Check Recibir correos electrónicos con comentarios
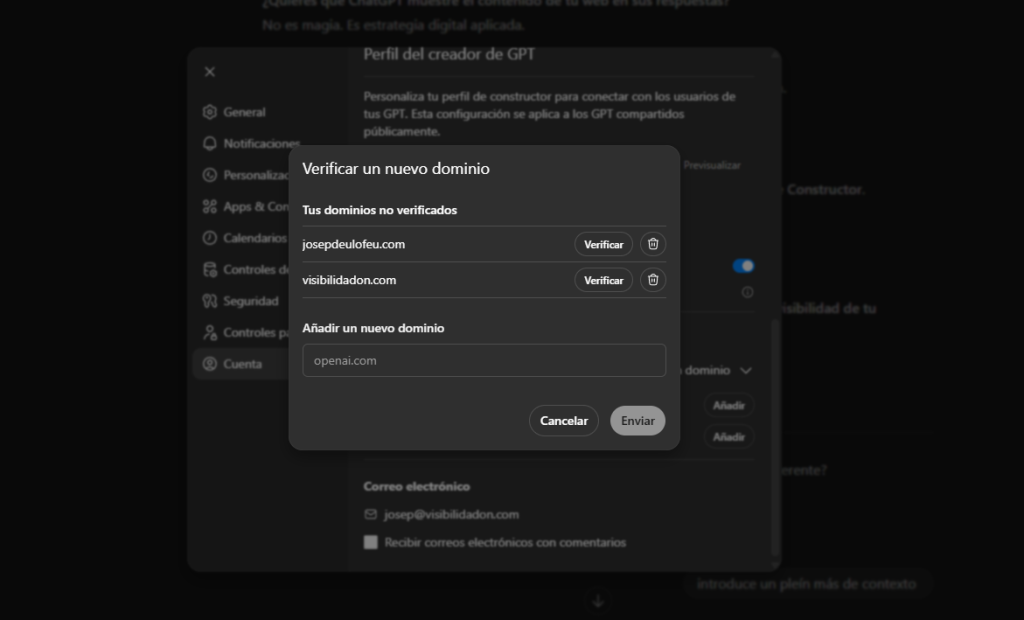 371,542
